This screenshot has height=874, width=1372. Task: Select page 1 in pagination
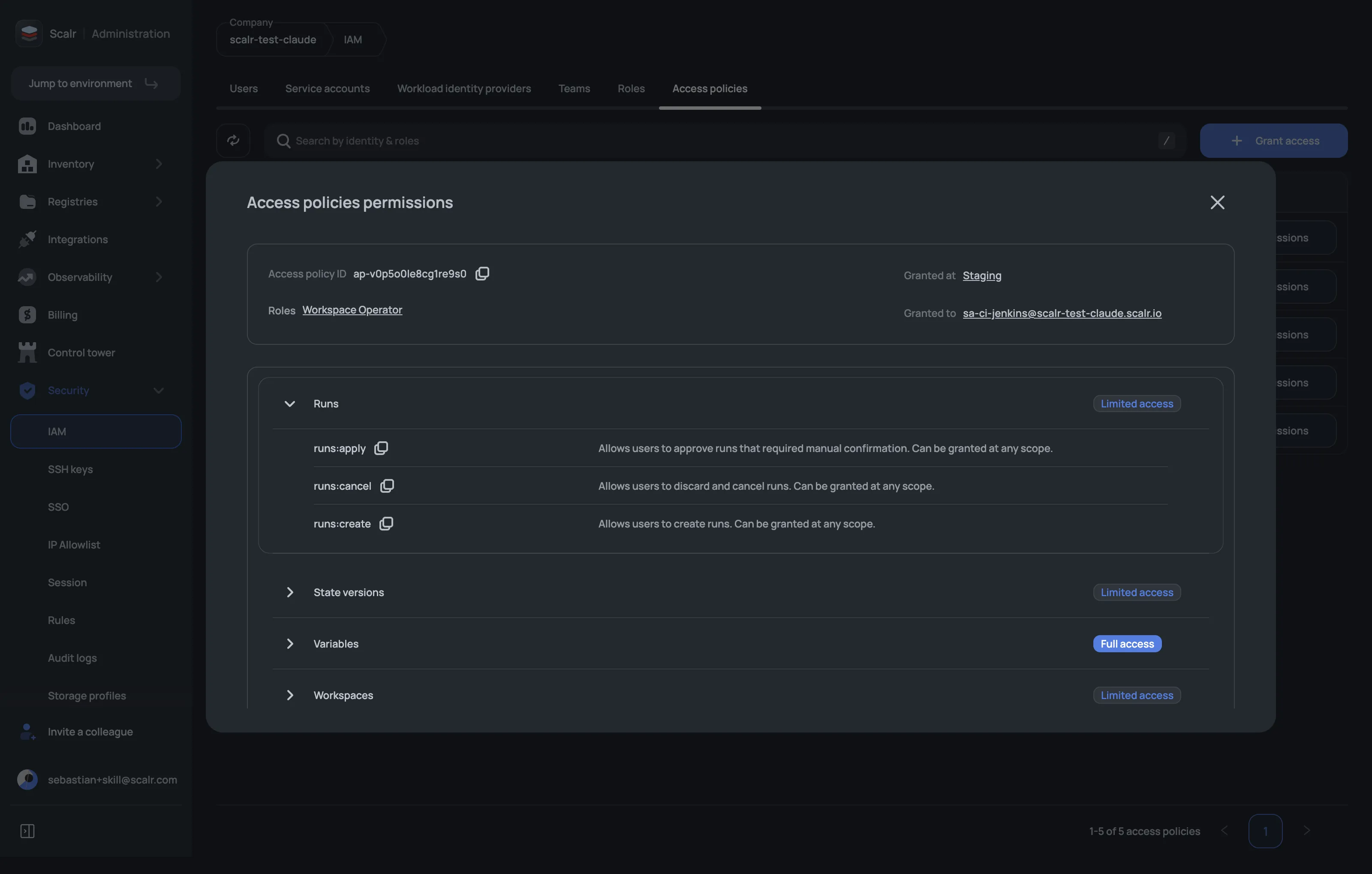coord(1265,831)
